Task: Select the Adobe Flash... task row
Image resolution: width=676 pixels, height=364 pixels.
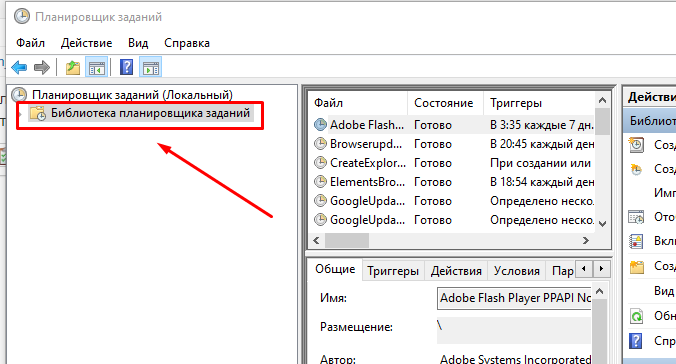Action: pos(454,125)
